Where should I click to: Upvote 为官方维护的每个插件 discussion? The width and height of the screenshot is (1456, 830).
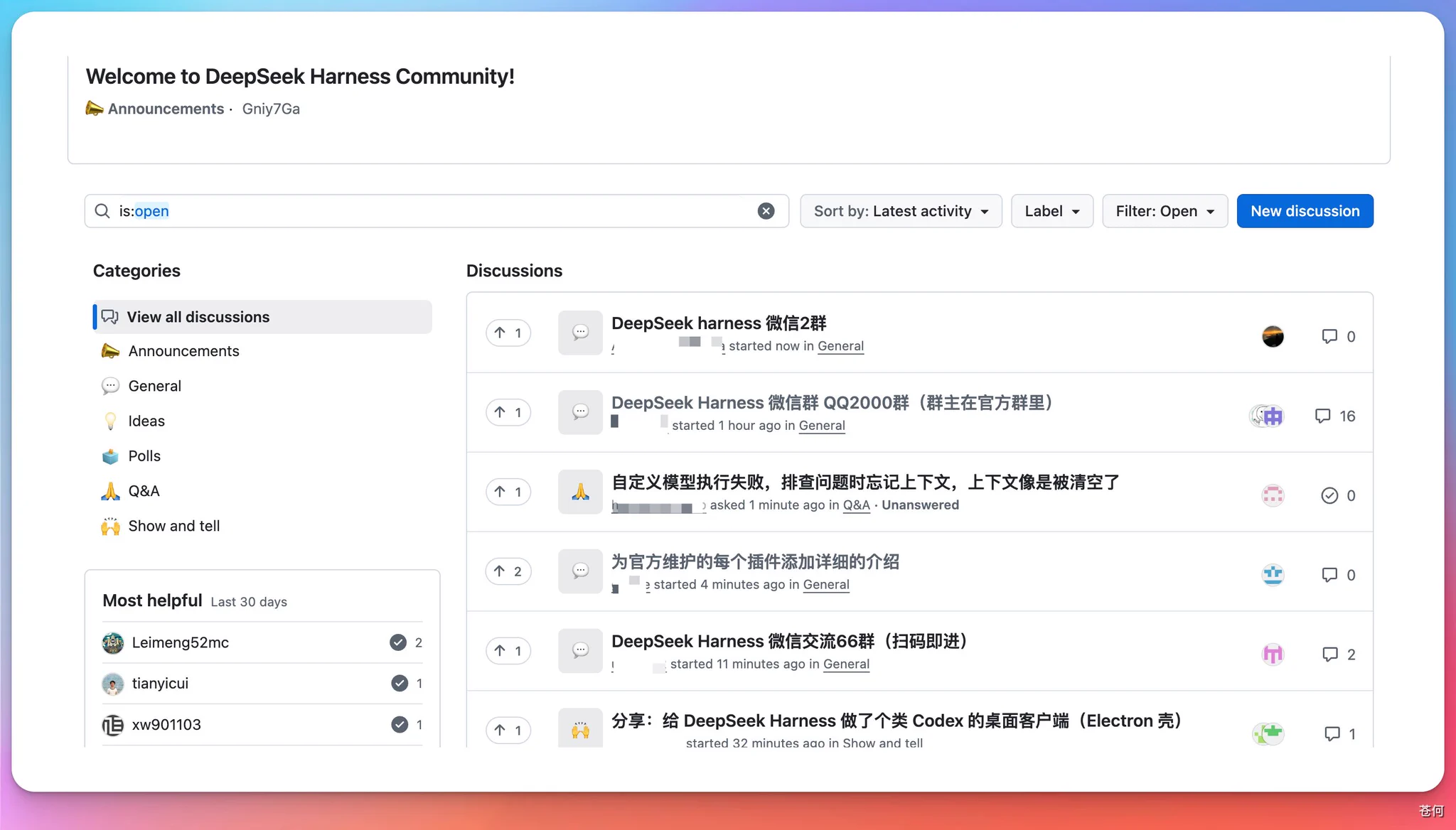coord(508,571)
